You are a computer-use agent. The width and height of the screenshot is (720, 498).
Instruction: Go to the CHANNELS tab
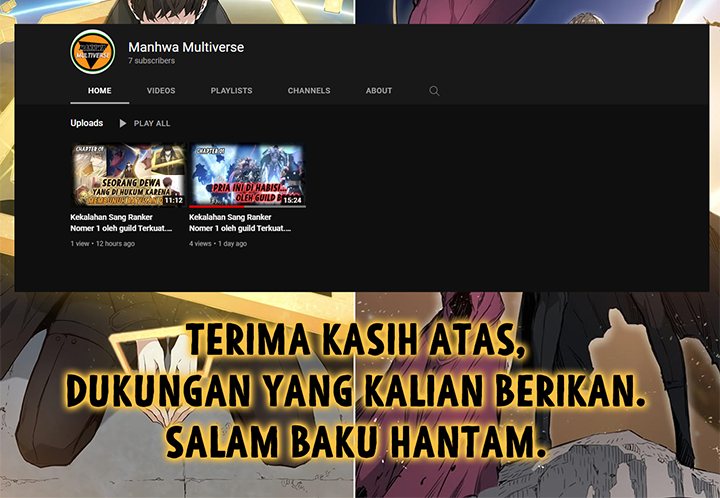tap(309, 91)
